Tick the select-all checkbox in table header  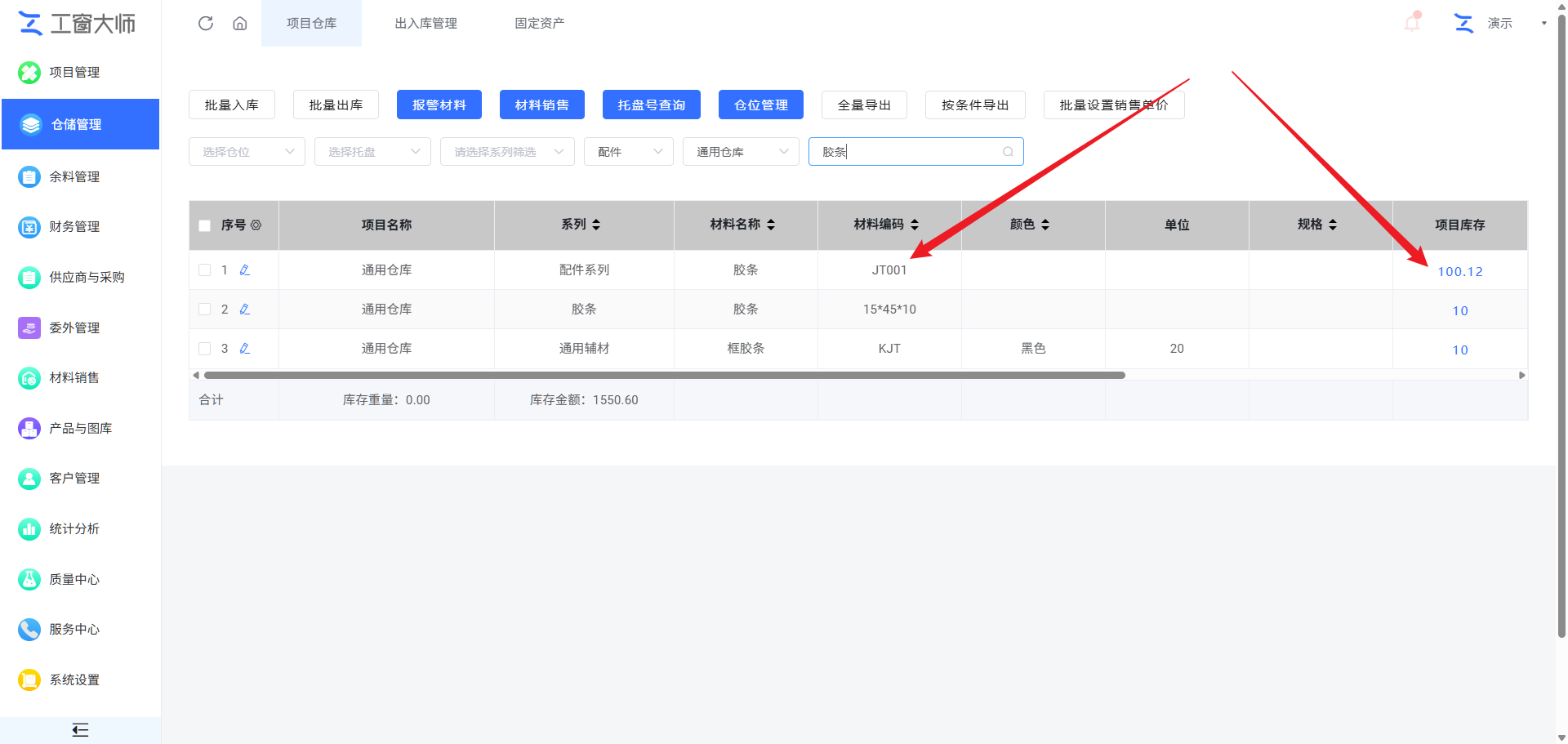tap(205, 225)
